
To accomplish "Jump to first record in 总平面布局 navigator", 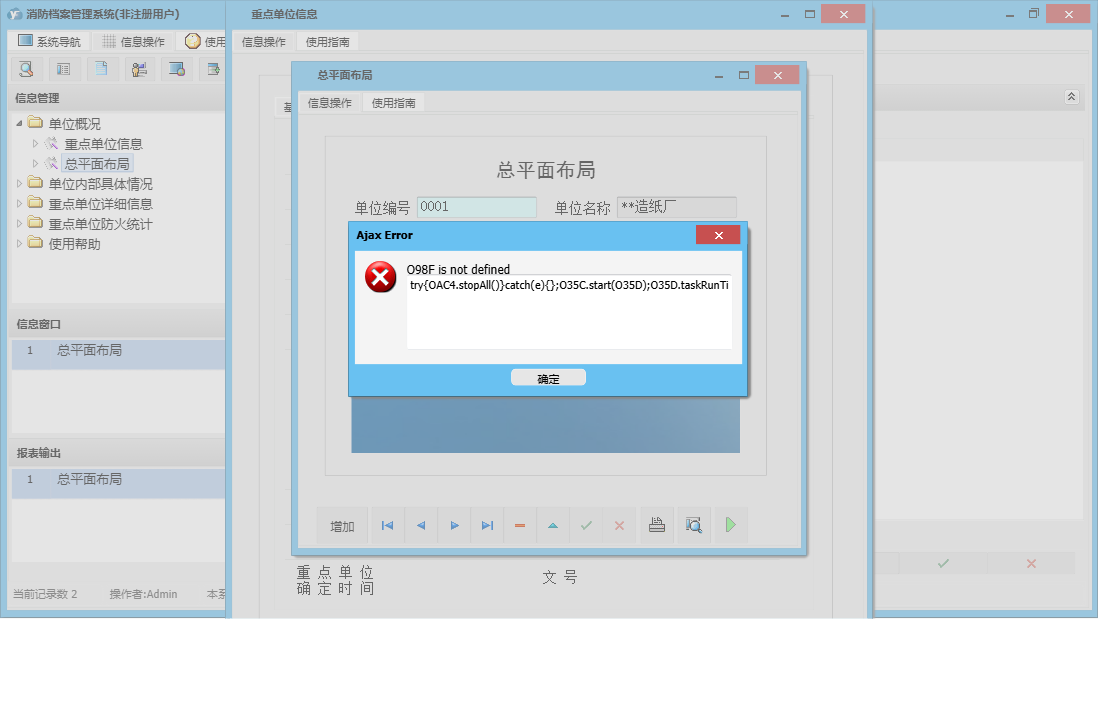I will click(387, 526).
